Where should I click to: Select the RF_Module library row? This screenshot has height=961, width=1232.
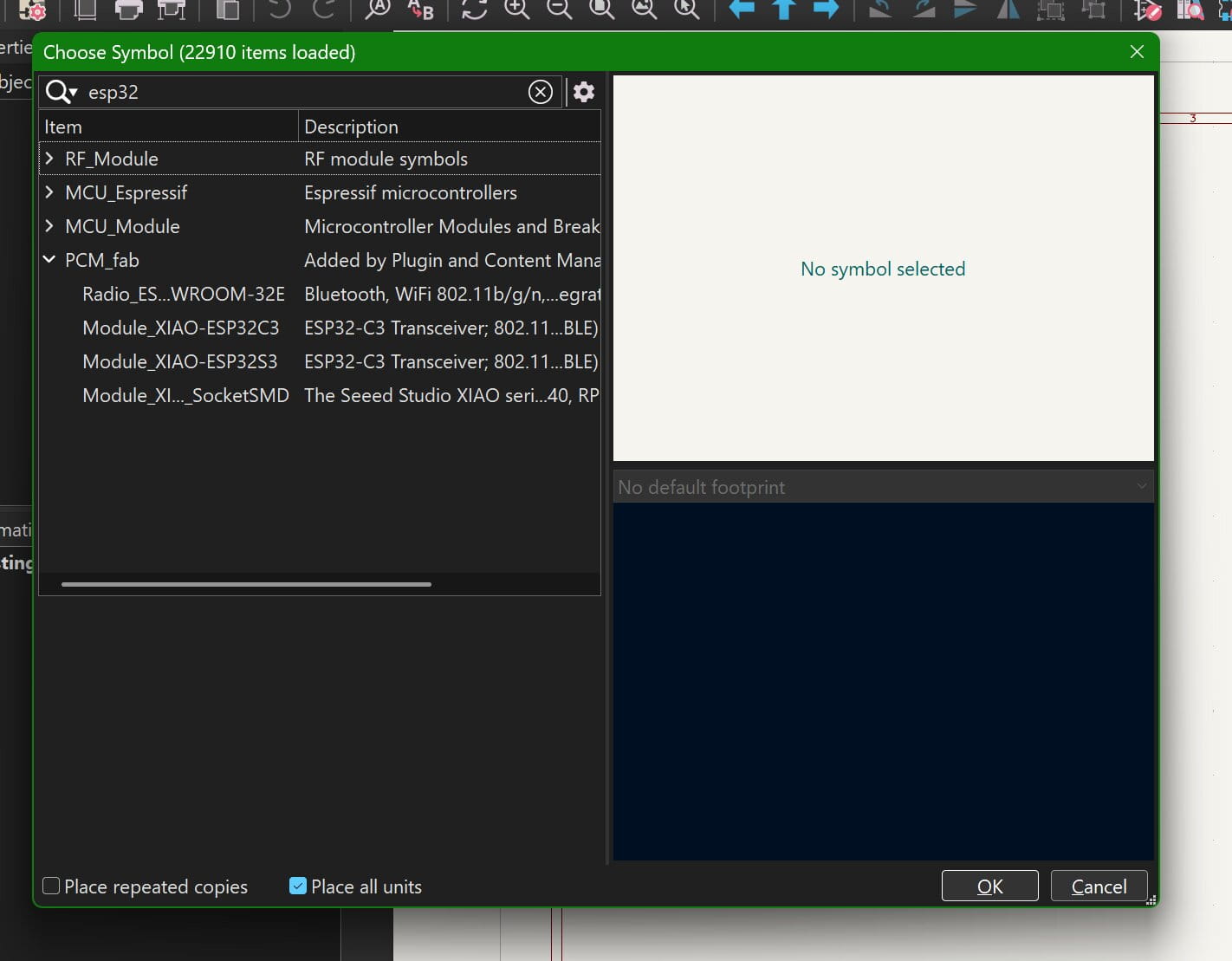tap(320, 159)
